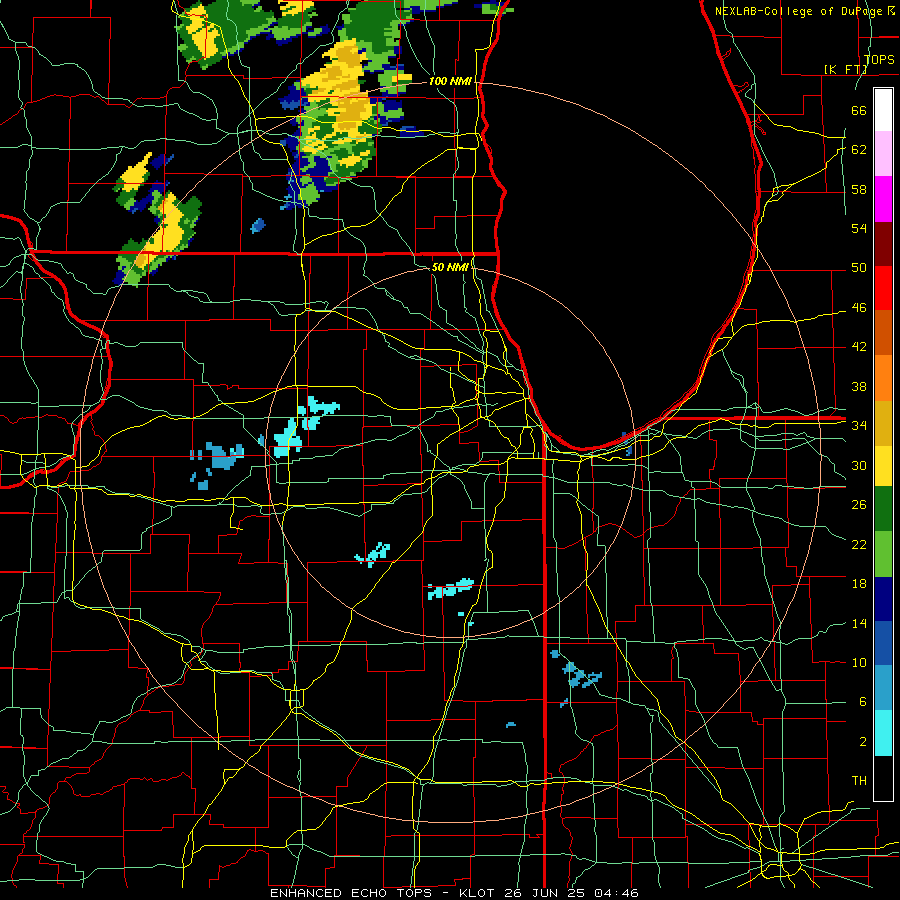Select the dark red legend color segment
Screen dimensions: 900x900
pos(883,243)
